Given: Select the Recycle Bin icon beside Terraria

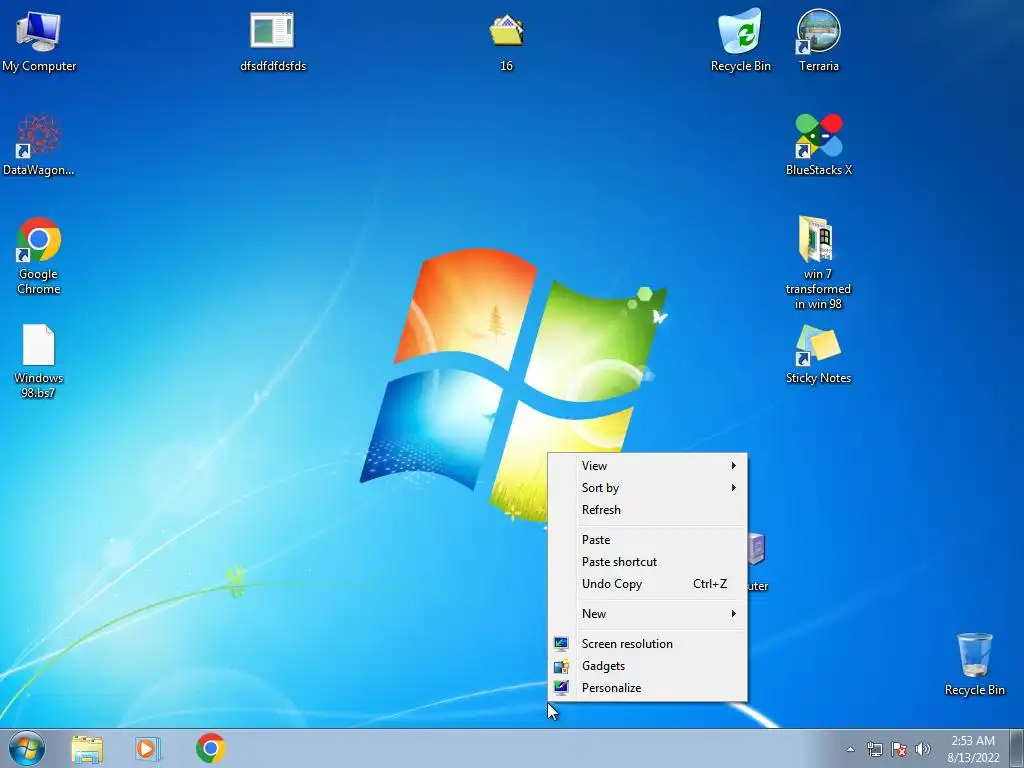Looking at the screenshot, I should (741, 40).
